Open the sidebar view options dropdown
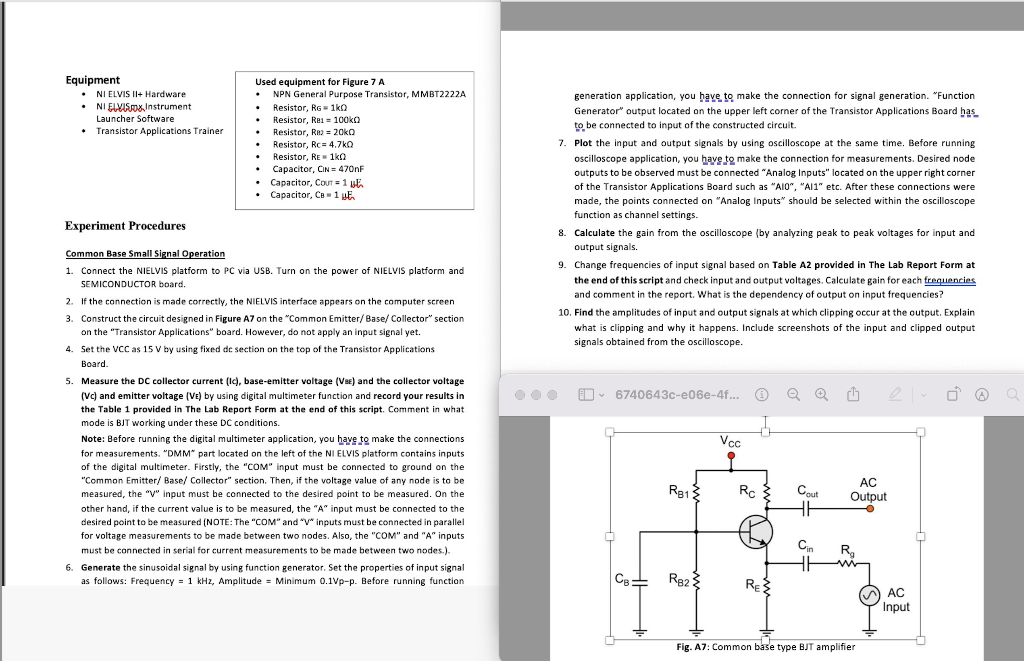 tap(600, 395)
